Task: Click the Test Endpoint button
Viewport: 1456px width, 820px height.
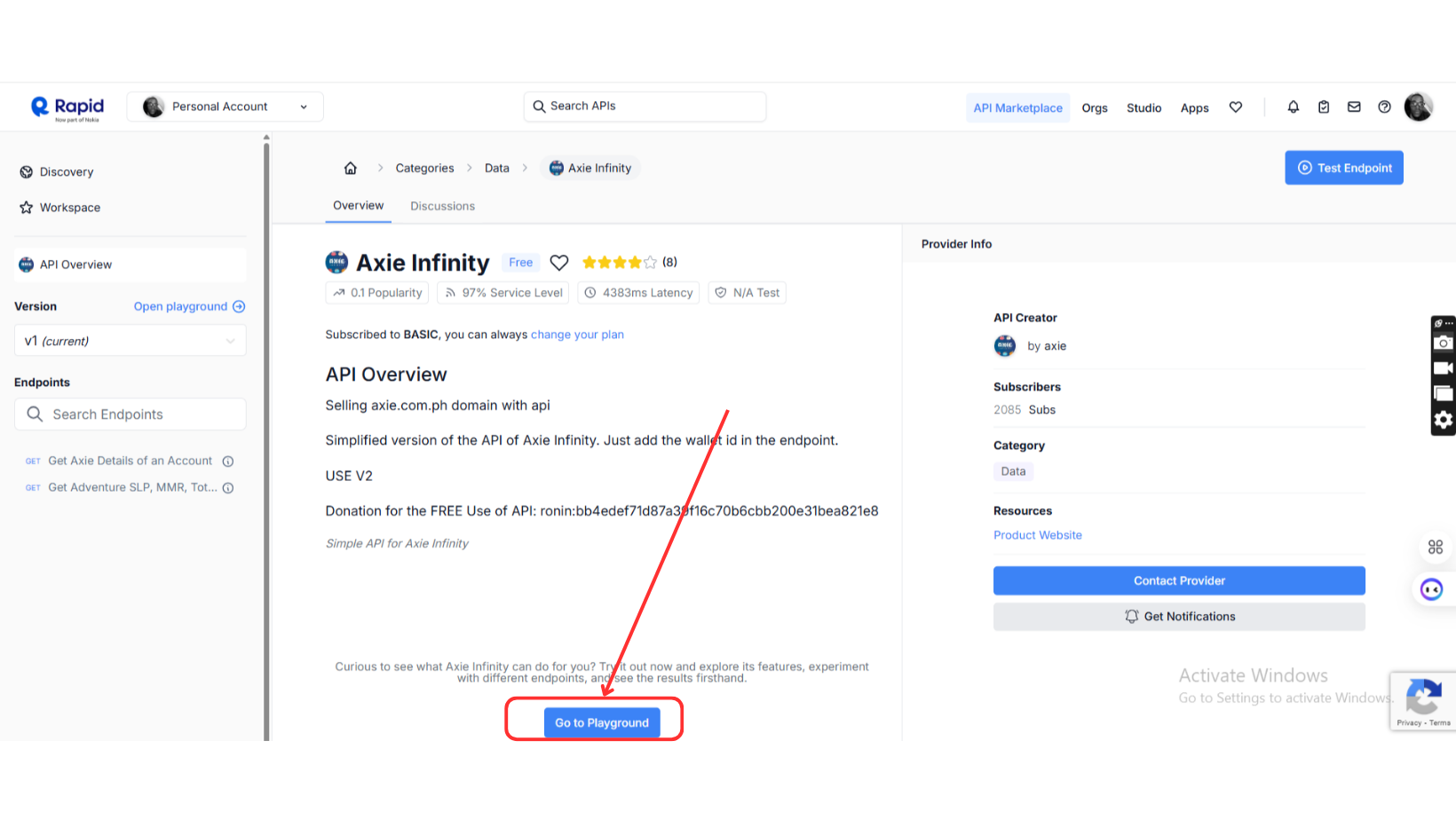Action: coord(1344,168)
